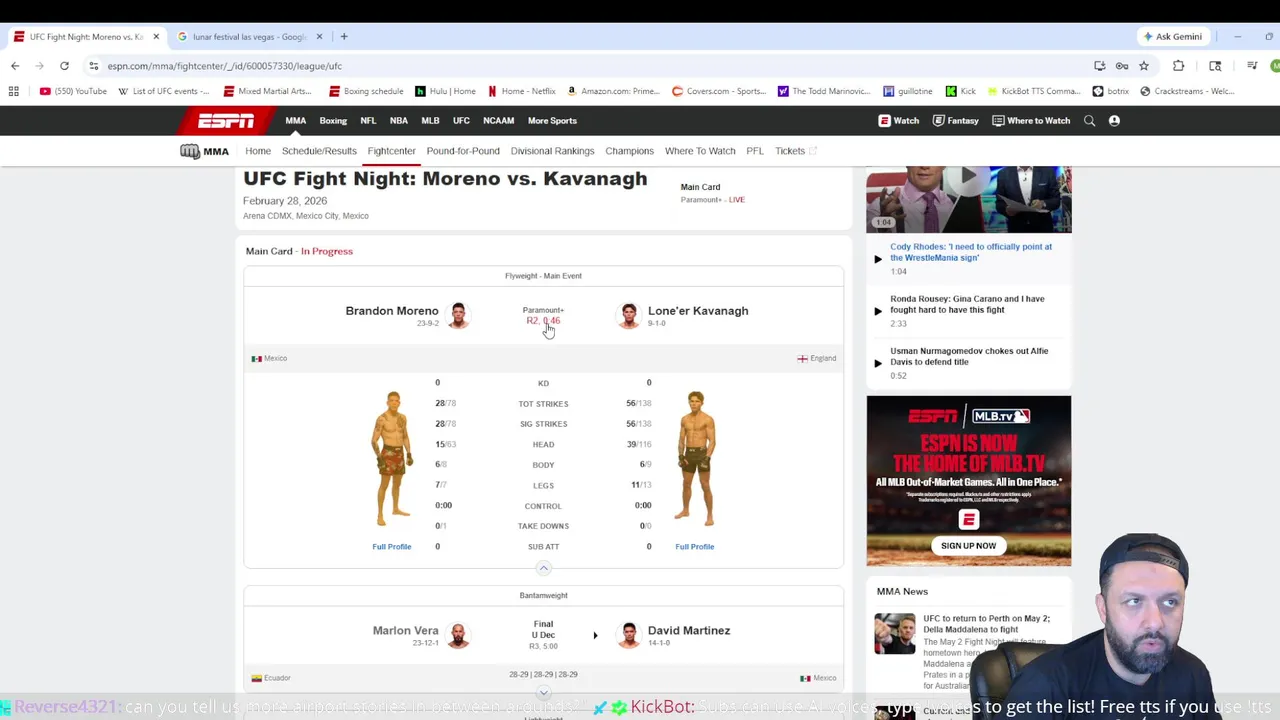The height and width of the screenshot is (720, 1280).
Task: Click the Marlon Vera name
Action: [x=406, y=631]
